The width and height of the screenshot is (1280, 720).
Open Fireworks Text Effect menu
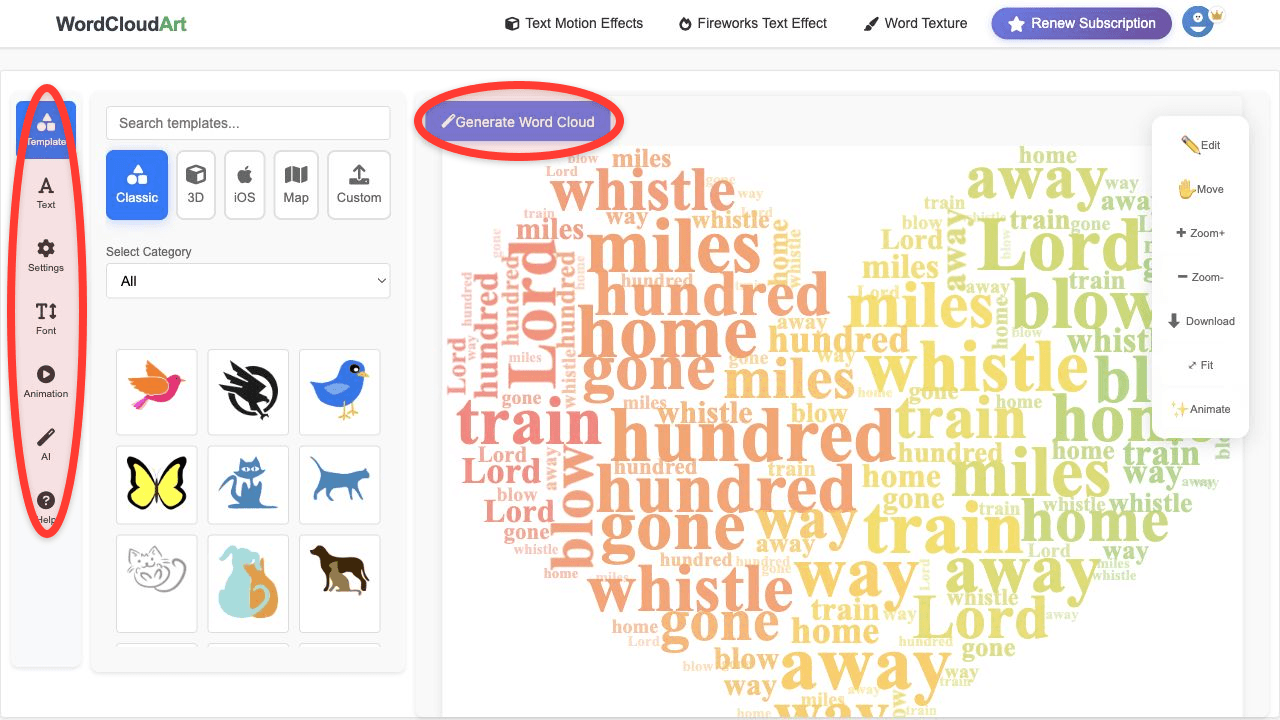click(753, 23)
